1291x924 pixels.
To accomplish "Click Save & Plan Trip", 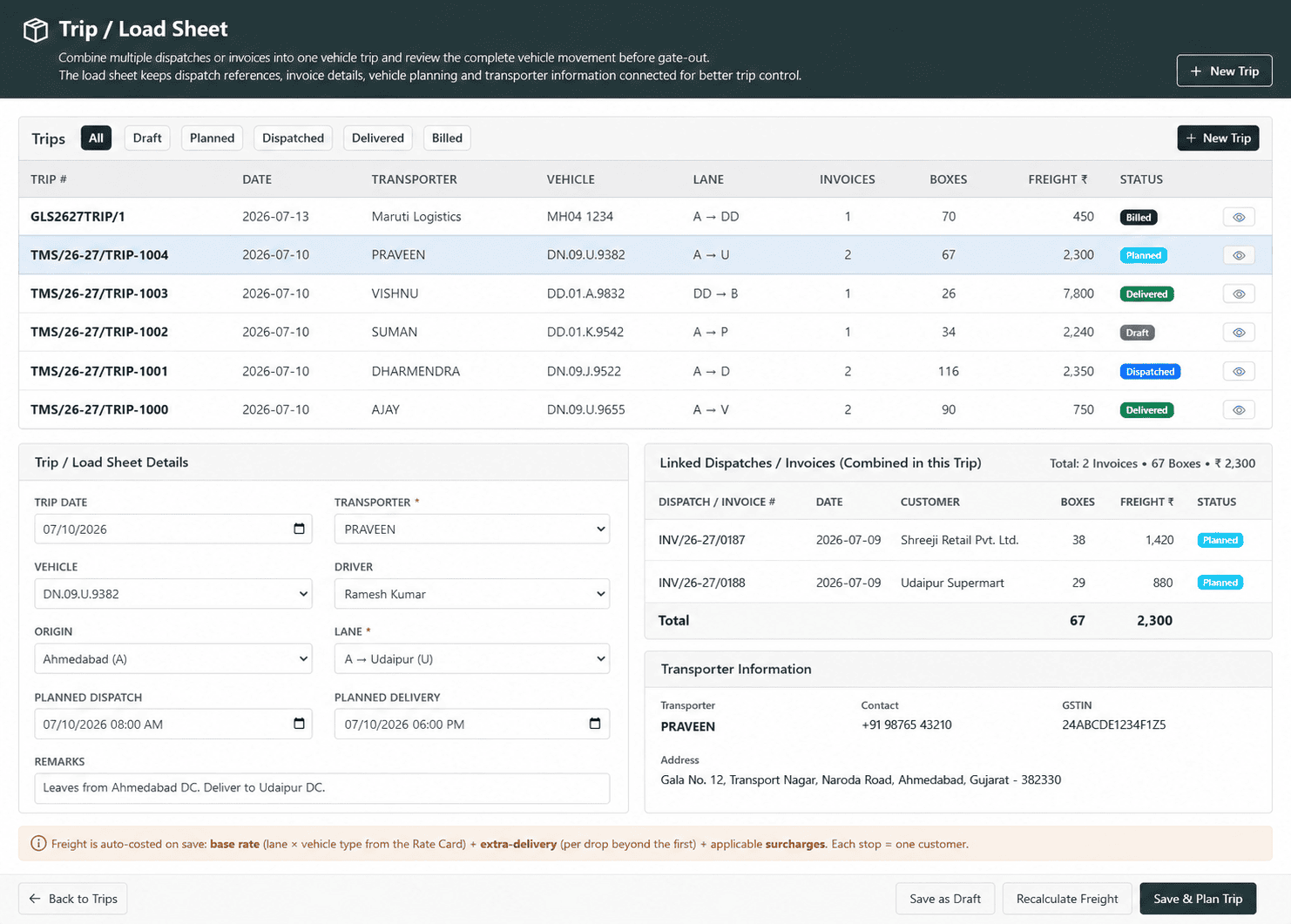I will tap(1198, 899).
